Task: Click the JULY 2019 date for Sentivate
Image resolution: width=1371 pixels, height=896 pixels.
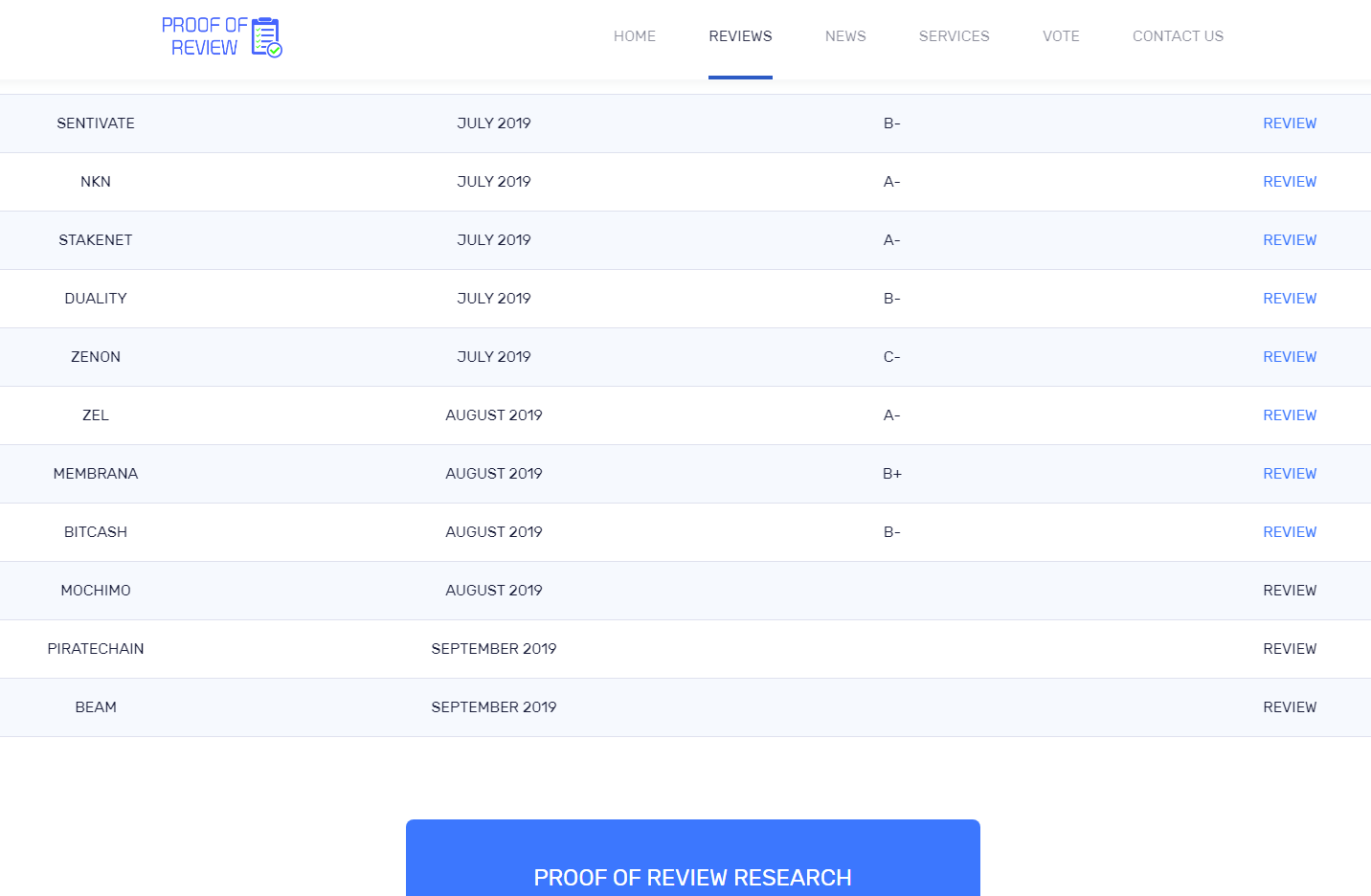Action: (x=494, y=123)
